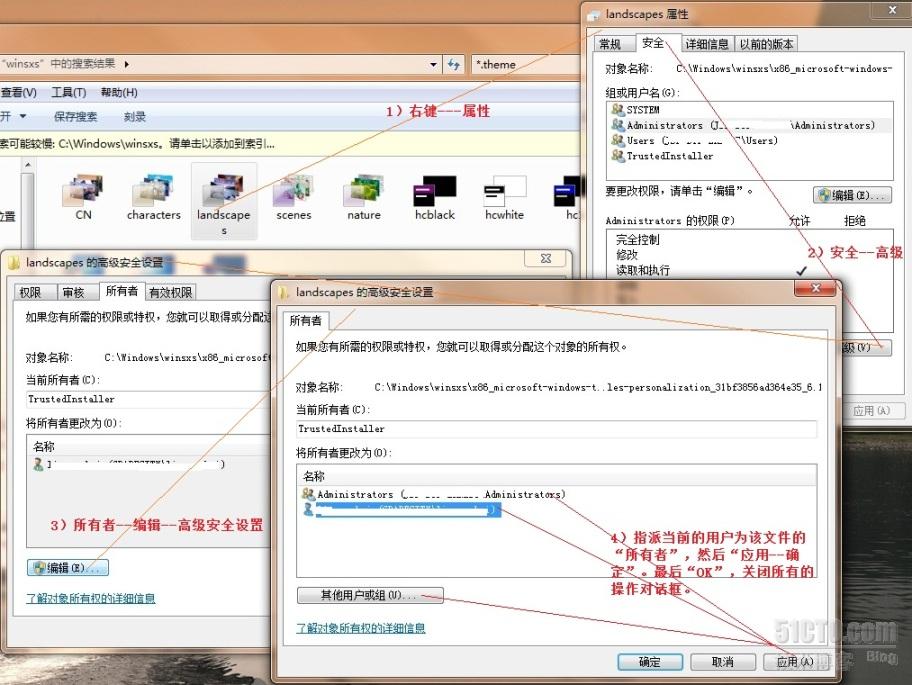Screen dimensions: 912x685
Task: Select the characters folder icon
Action: [x=153, y=191]
